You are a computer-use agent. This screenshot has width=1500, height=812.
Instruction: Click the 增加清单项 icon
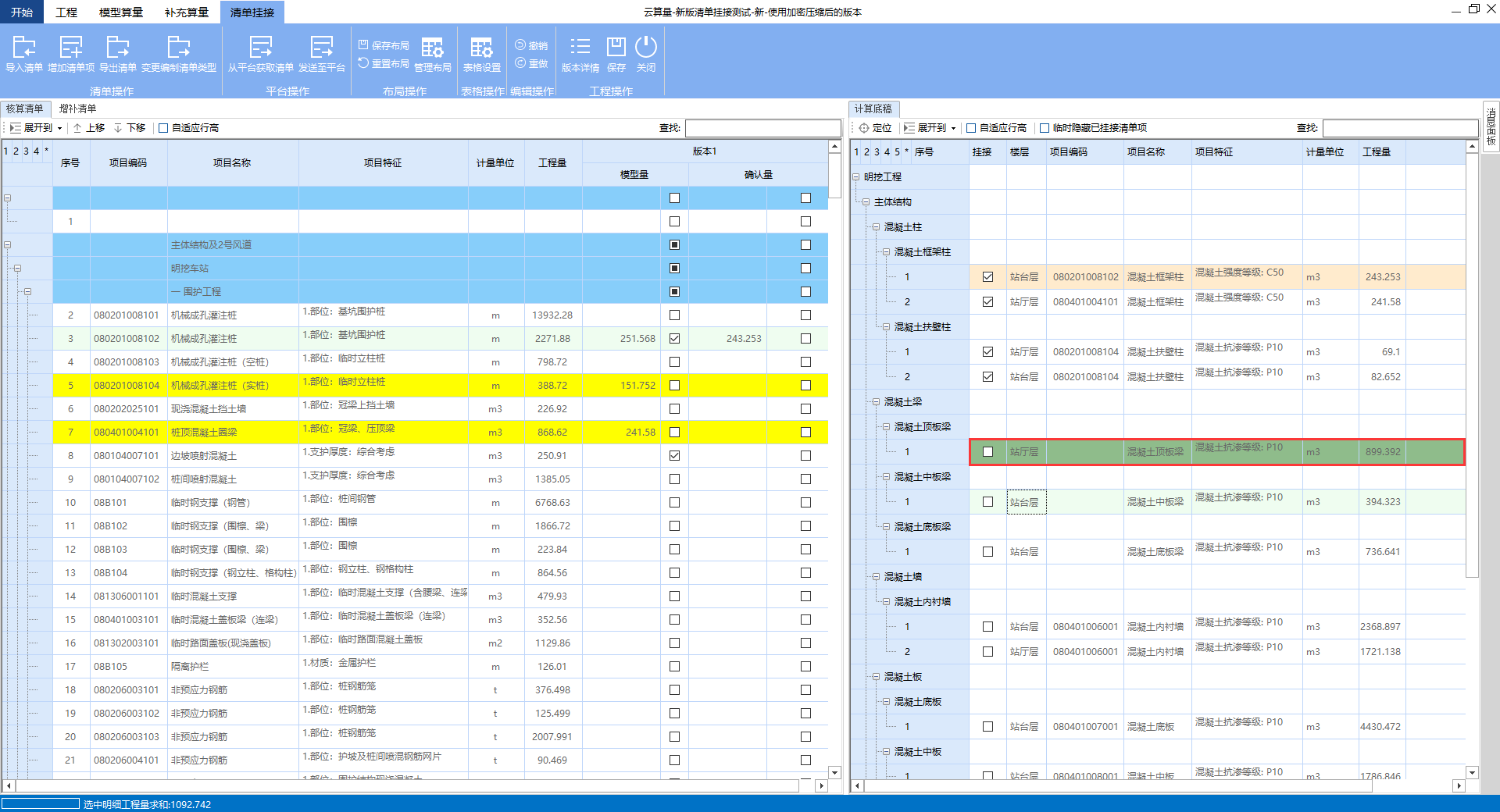pos(71,47)
